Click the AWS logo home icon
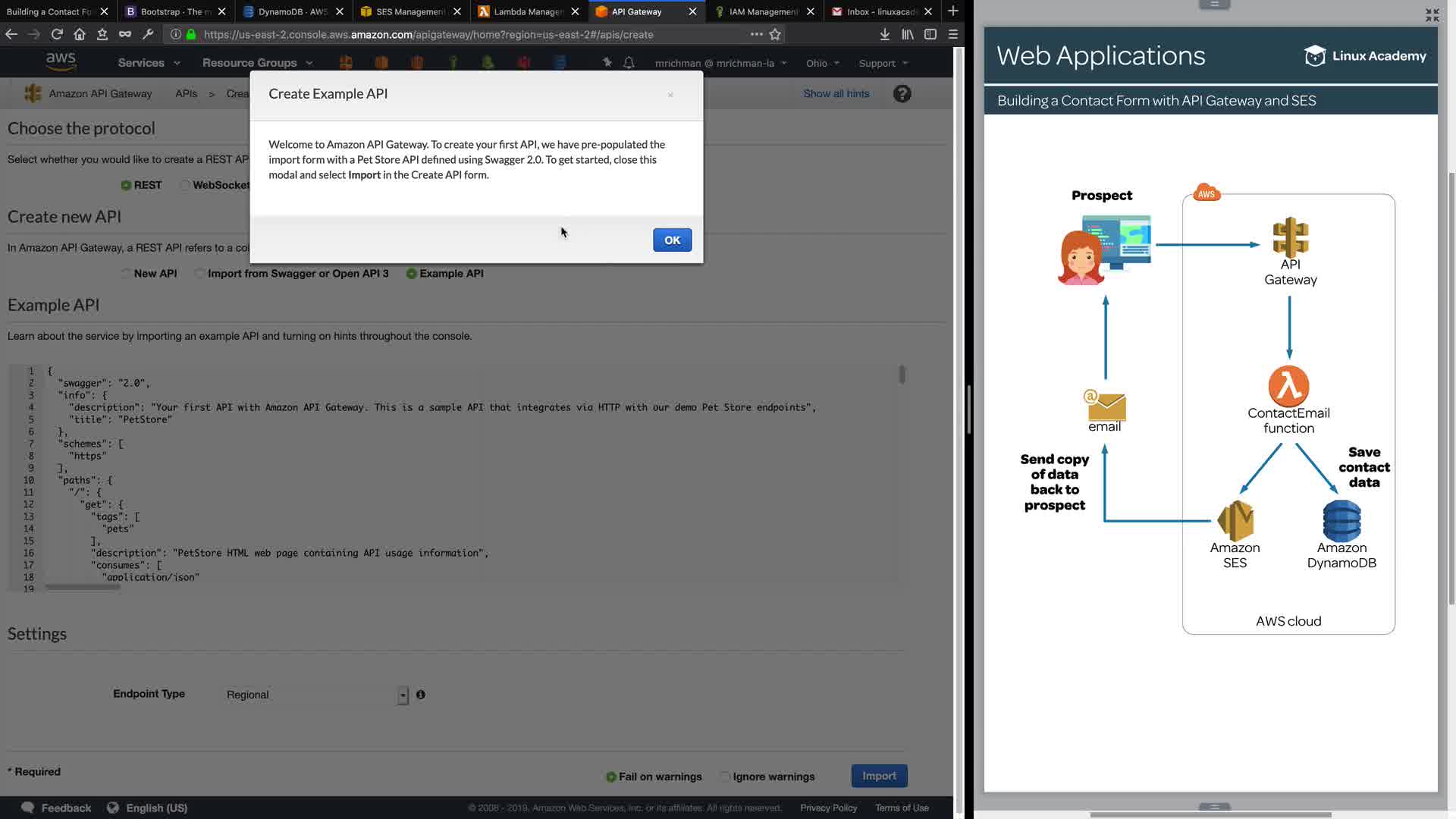Screen dimensions: 1456x819 click(61, 61)
